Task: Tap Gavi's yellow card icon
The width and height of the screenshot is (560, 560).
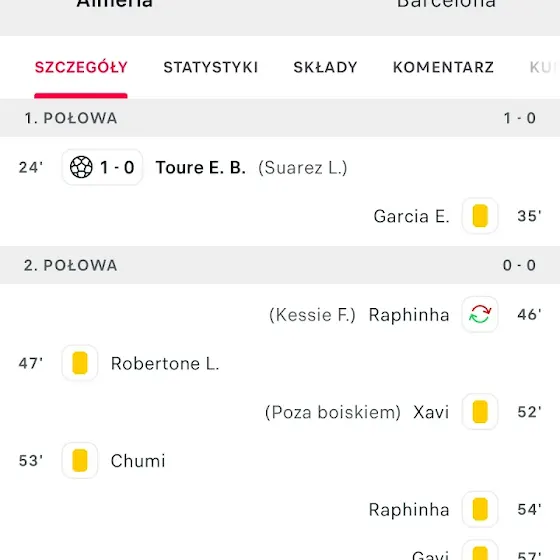Action: coord(480,551)
